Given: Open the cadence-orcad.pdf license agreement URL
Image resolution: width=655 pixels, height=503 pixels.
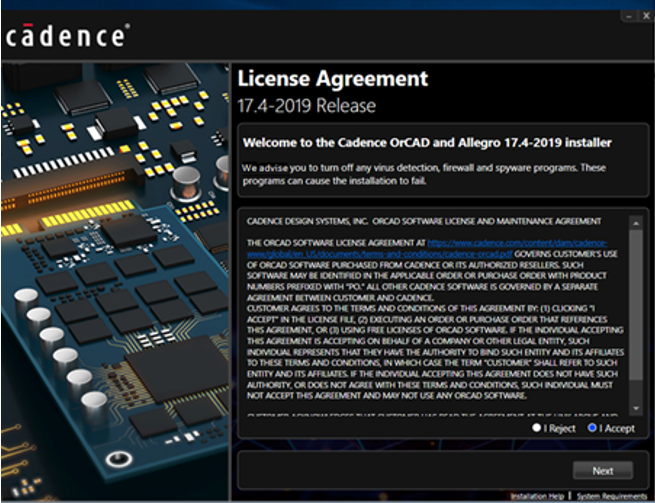Looking at the screenshot, I should point(427,248).
